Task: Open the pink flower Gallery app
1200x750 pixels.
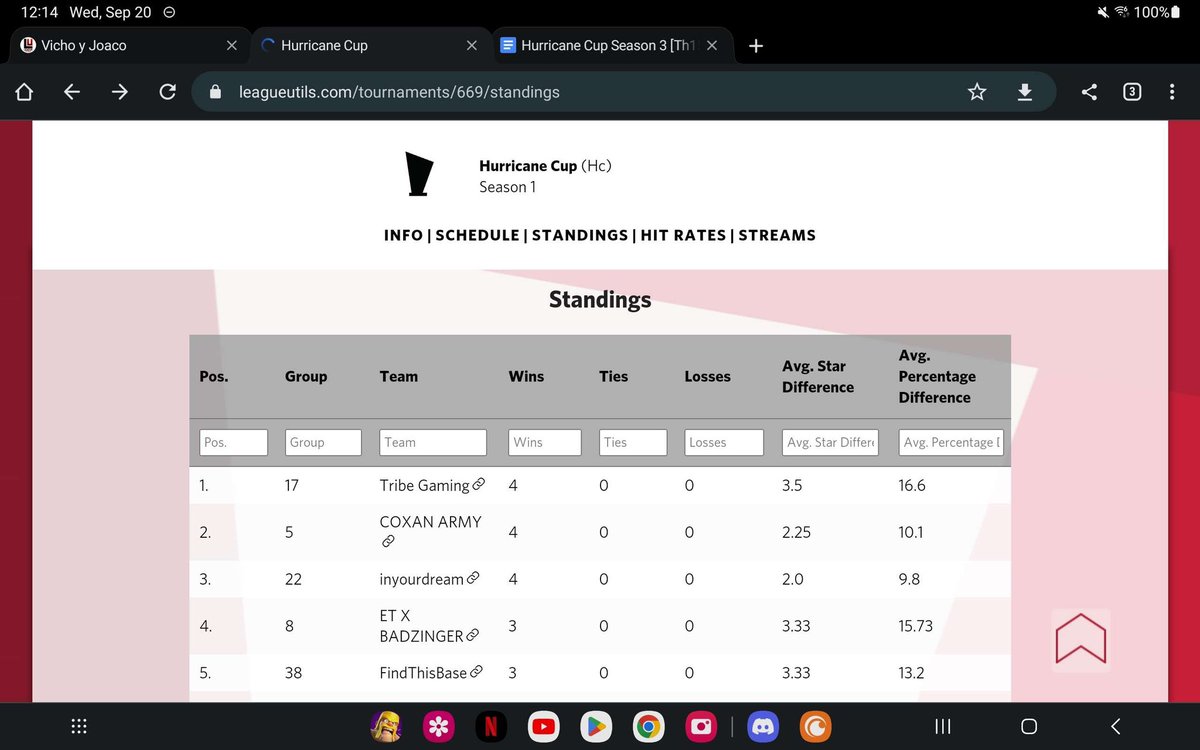Action: (437, 727)
